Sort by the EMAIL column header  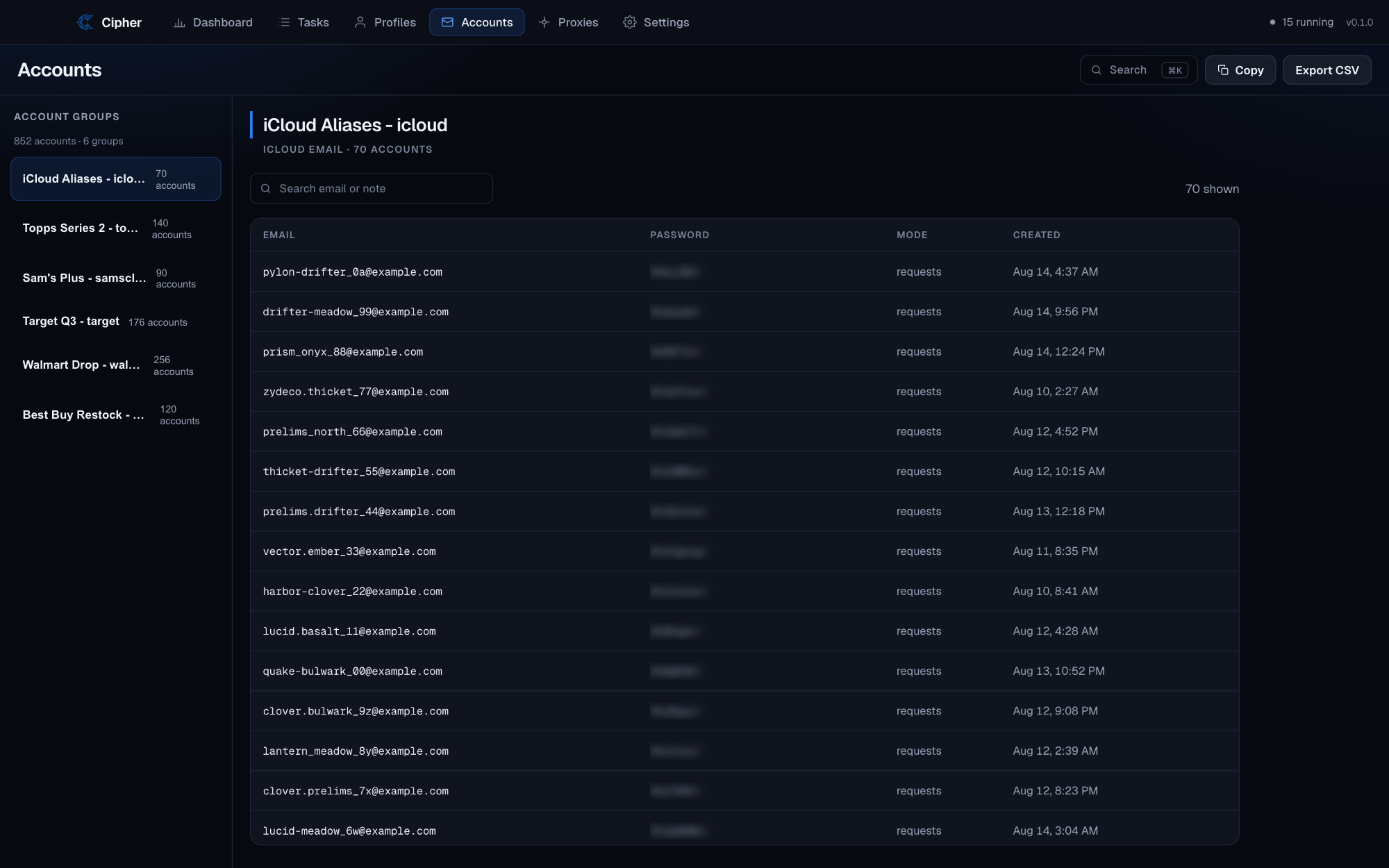278,235
